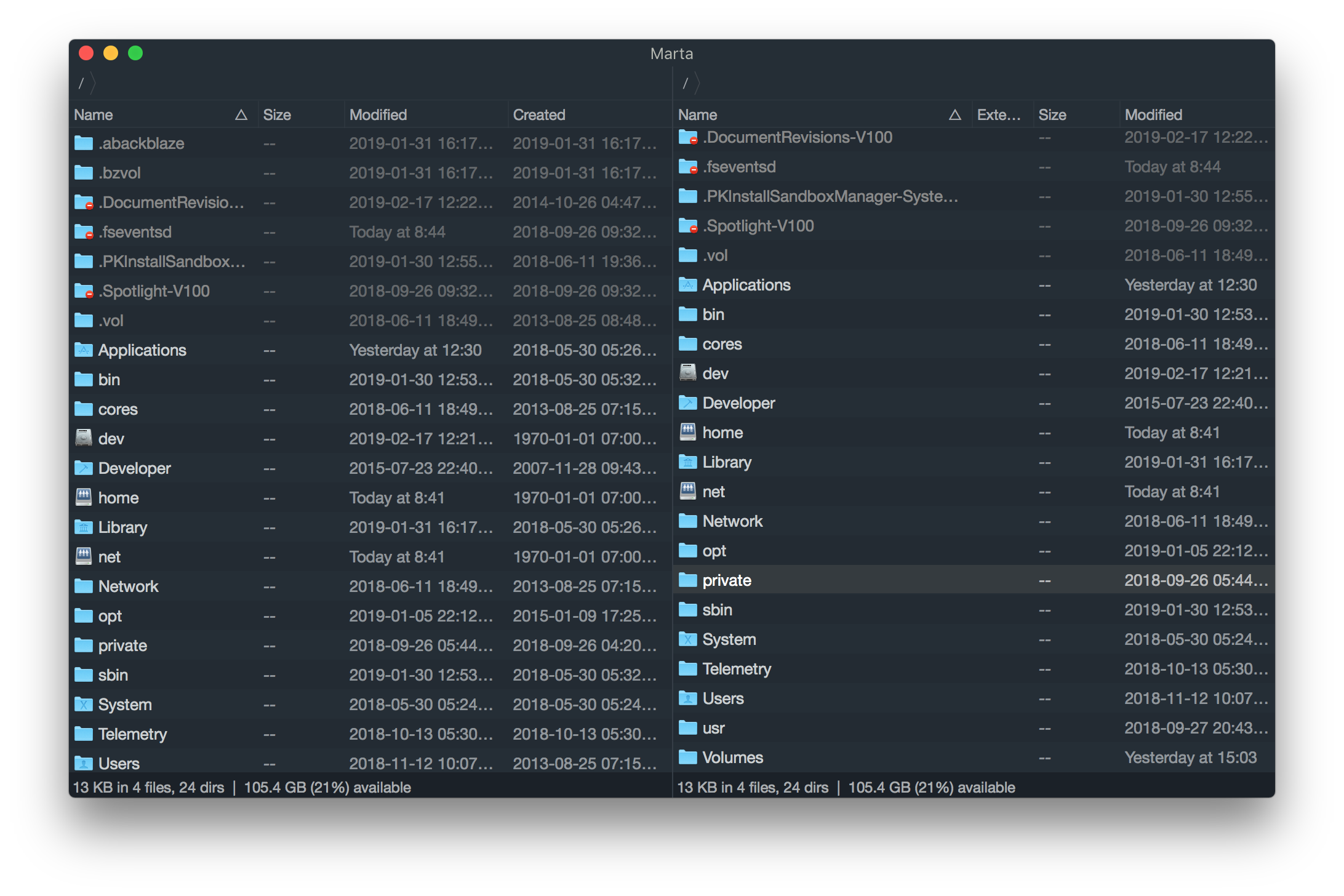Select the net network share icon
The height and width of the screenshot is (896, 1344).
pyautogui.click(x=82, y=556)
